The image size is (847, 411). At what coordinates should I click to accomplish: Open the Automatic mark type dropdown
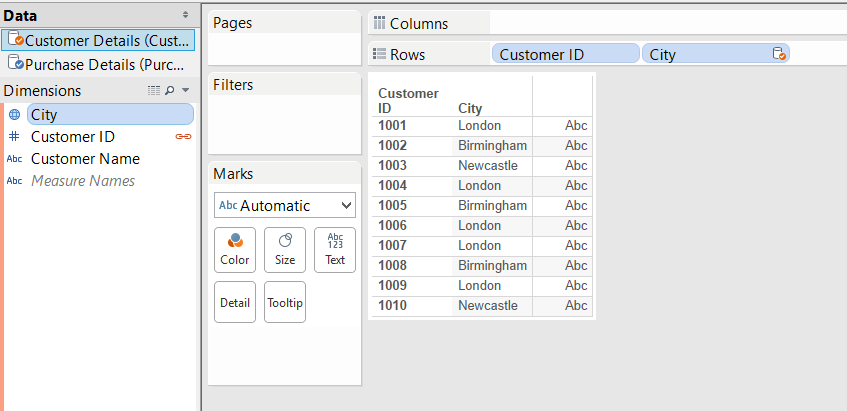(x=285, y=206)
